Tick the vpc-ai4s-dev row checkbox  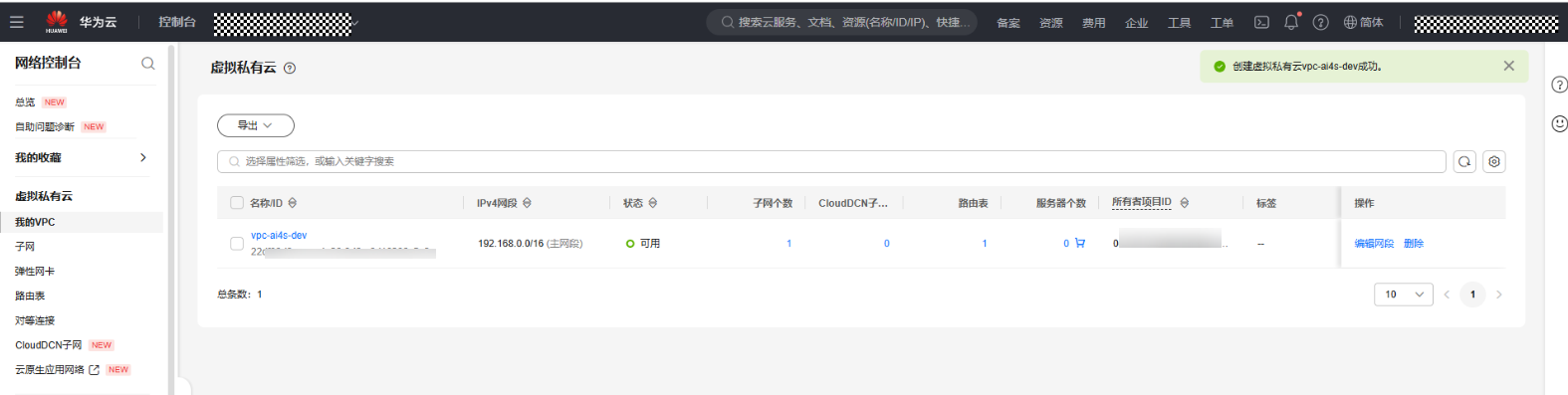pos(237,244)
